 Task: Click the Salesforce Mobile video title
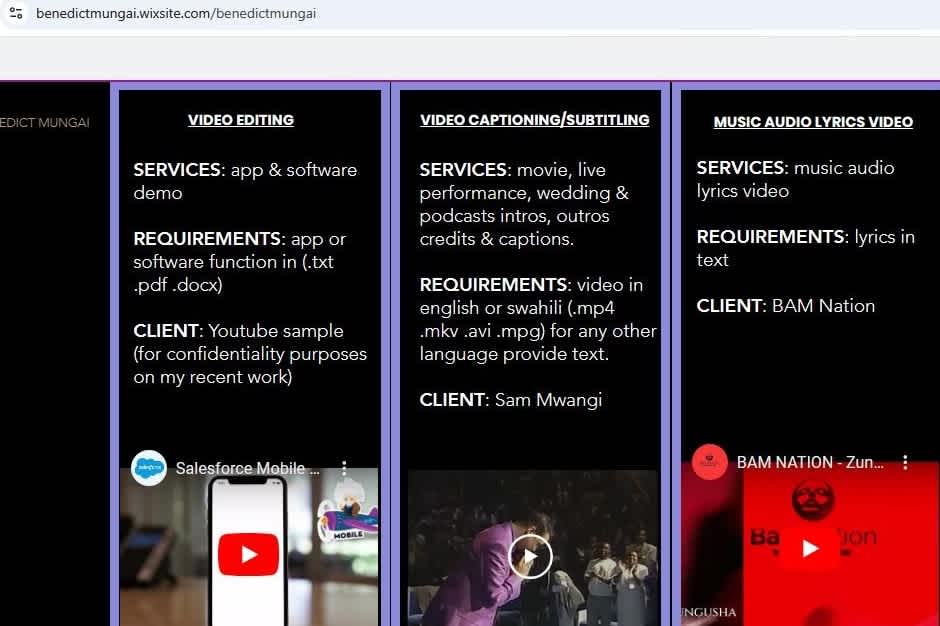point(247,468)
